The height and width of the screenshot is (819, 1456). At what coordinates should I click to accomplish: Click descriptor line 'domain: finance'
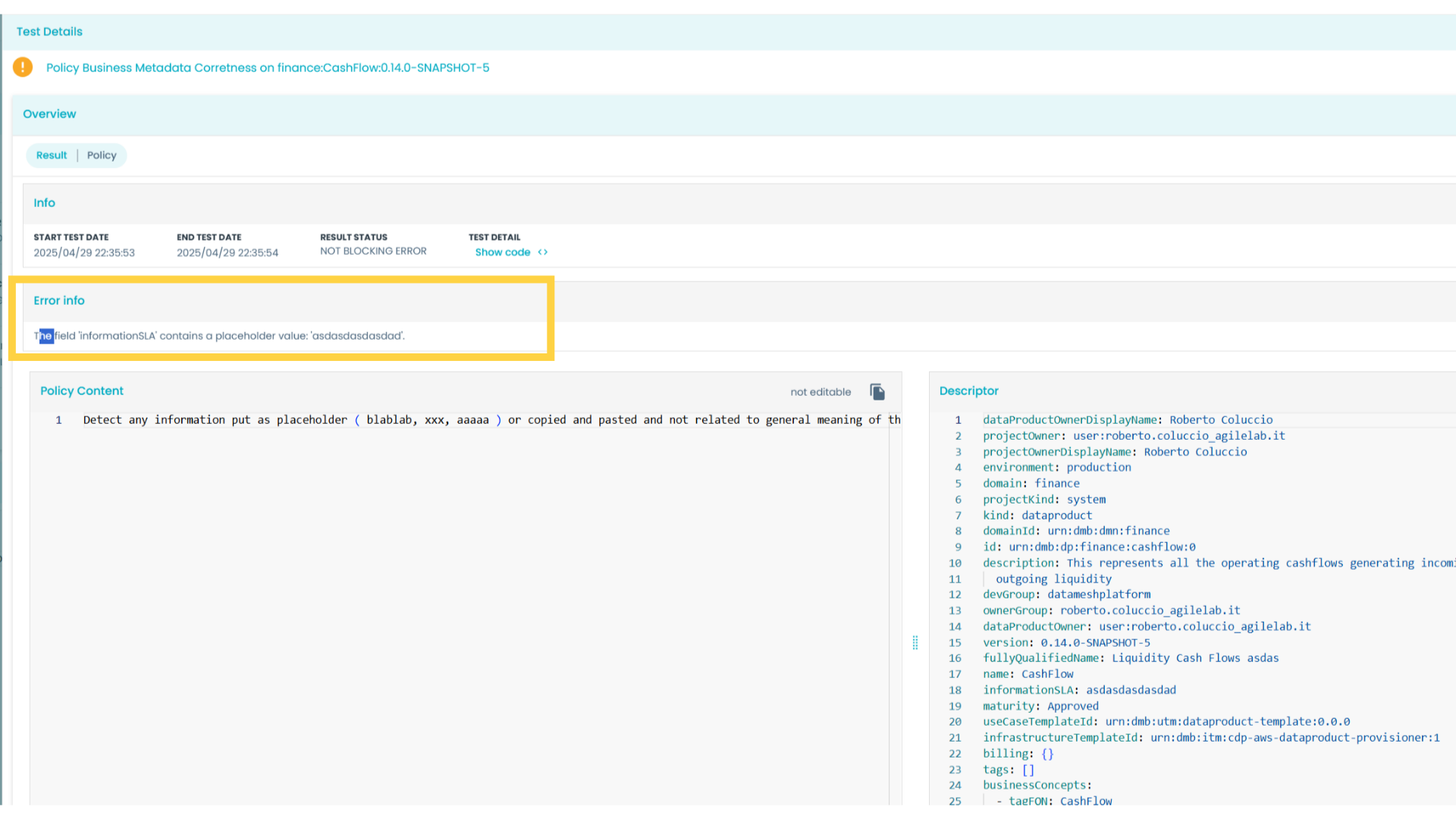[x=1031, y=484]
